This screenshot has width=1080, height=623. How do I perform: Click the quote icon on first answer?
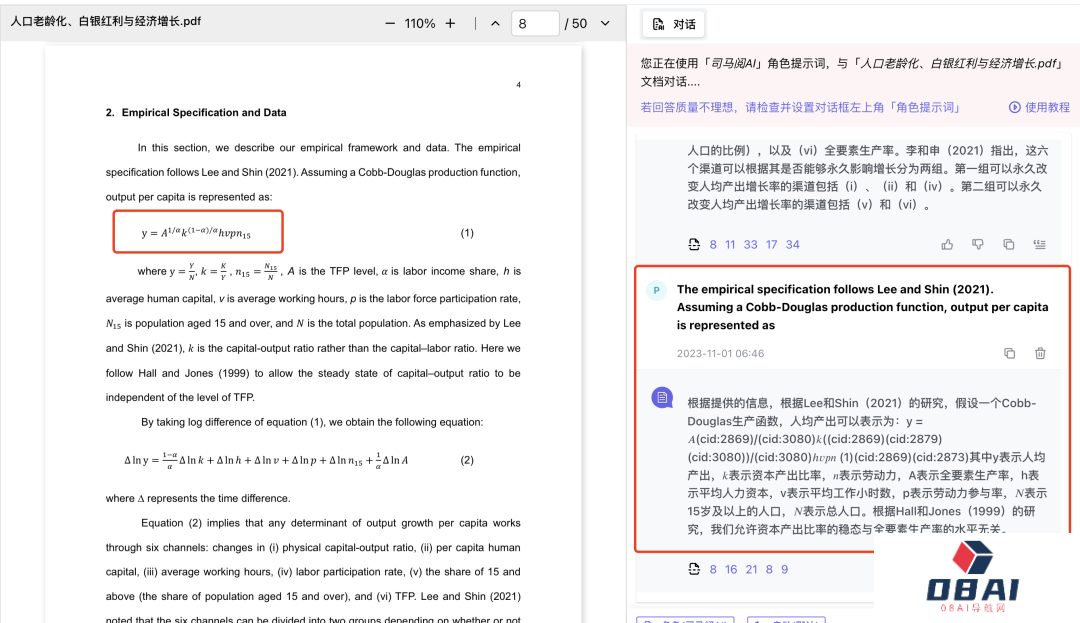(1040, 244)
